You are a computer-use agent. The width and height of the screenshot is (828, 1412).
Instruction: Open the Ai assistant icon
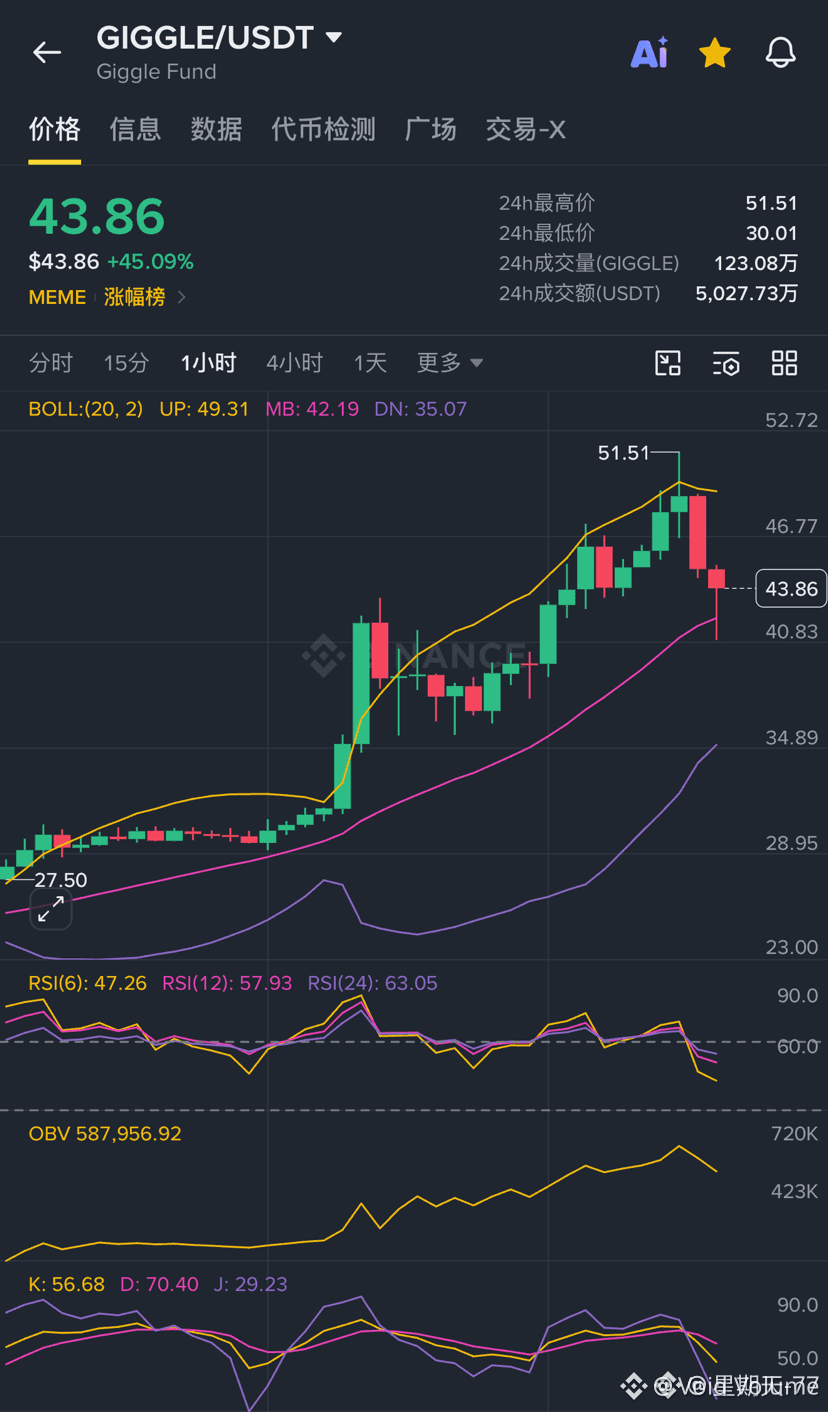[x=649, y=52]
